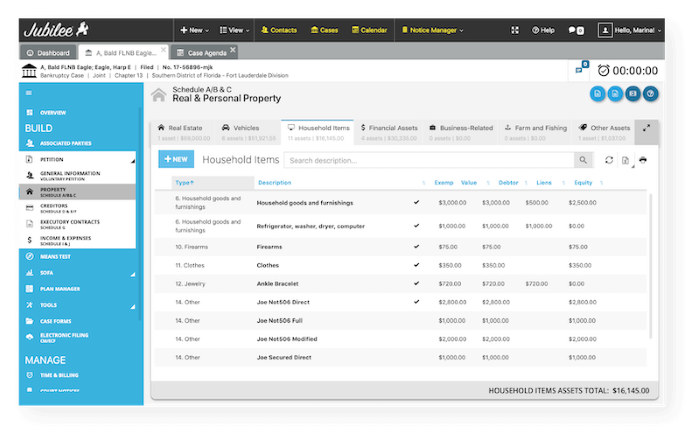Switch to Vehicles tab
The image size is (700, 441).
[248, 133]
